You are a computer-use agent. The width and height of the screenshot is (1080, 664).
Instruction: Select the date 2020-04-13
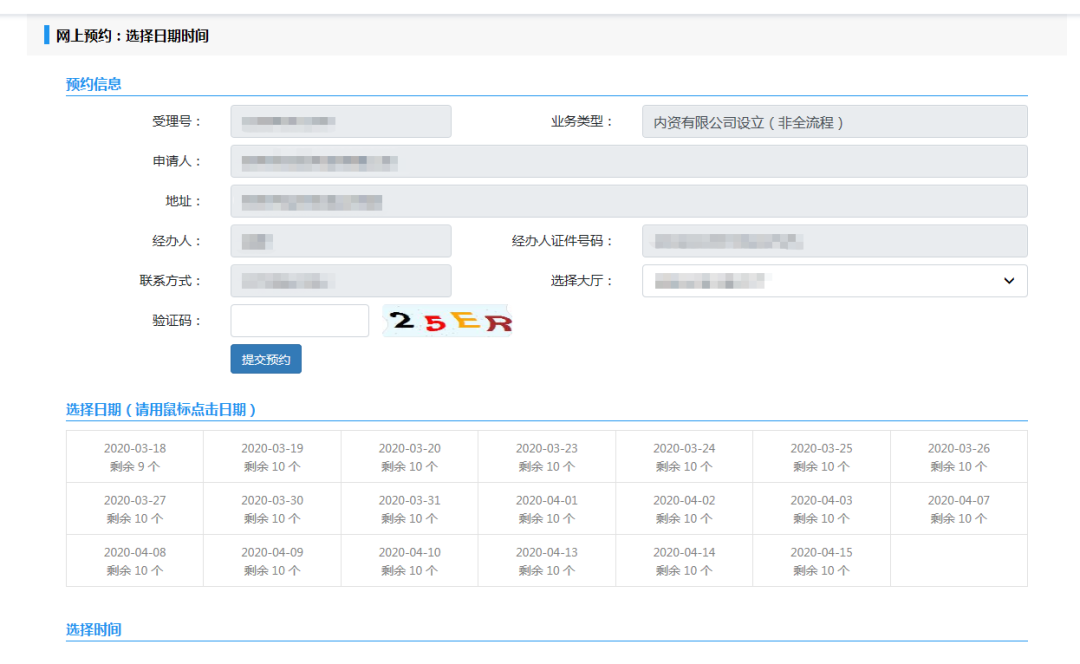[x=547, y=561]
